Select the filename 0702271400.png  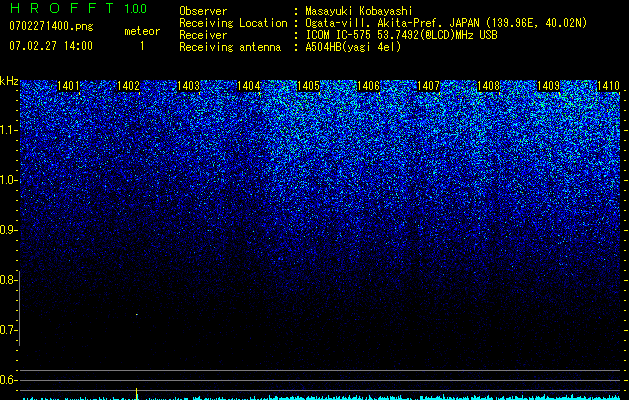(x=51, y=26)
